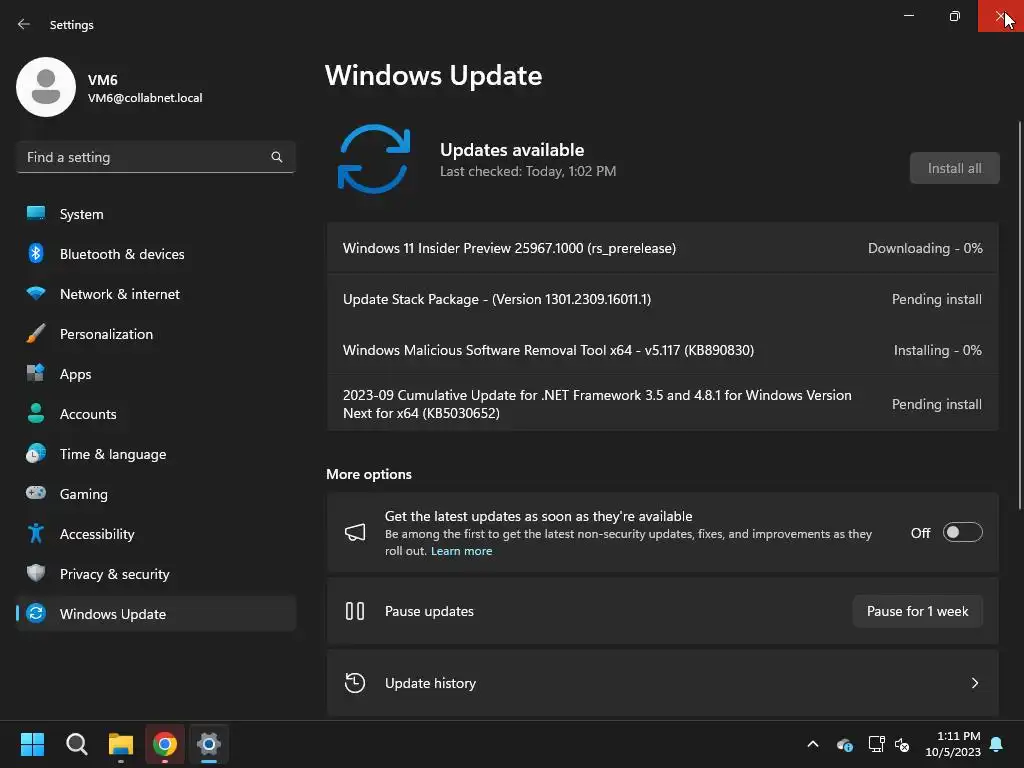Click Windows 11 Insider Preview 25967.1000 row

click(x=663, y=248)
